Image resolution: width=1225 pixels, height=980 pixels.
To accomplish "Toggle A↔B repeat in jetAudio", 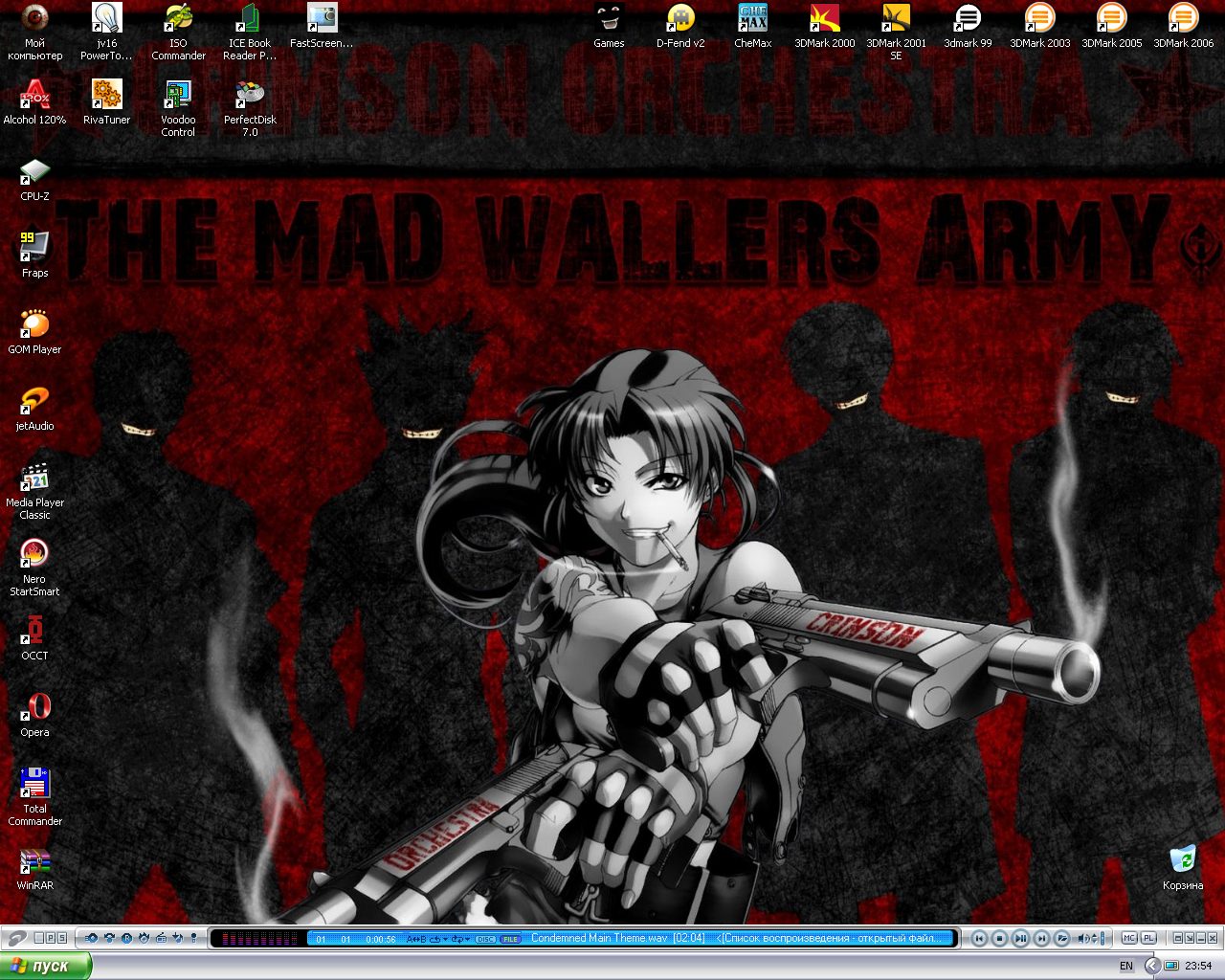I will (x=416, y=939).
